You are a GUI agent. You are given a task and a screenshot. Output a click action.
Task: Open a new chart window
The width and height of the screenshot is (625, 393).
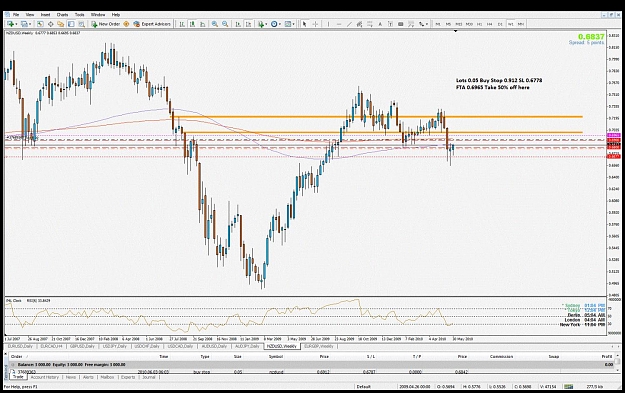tap(10, 24)
